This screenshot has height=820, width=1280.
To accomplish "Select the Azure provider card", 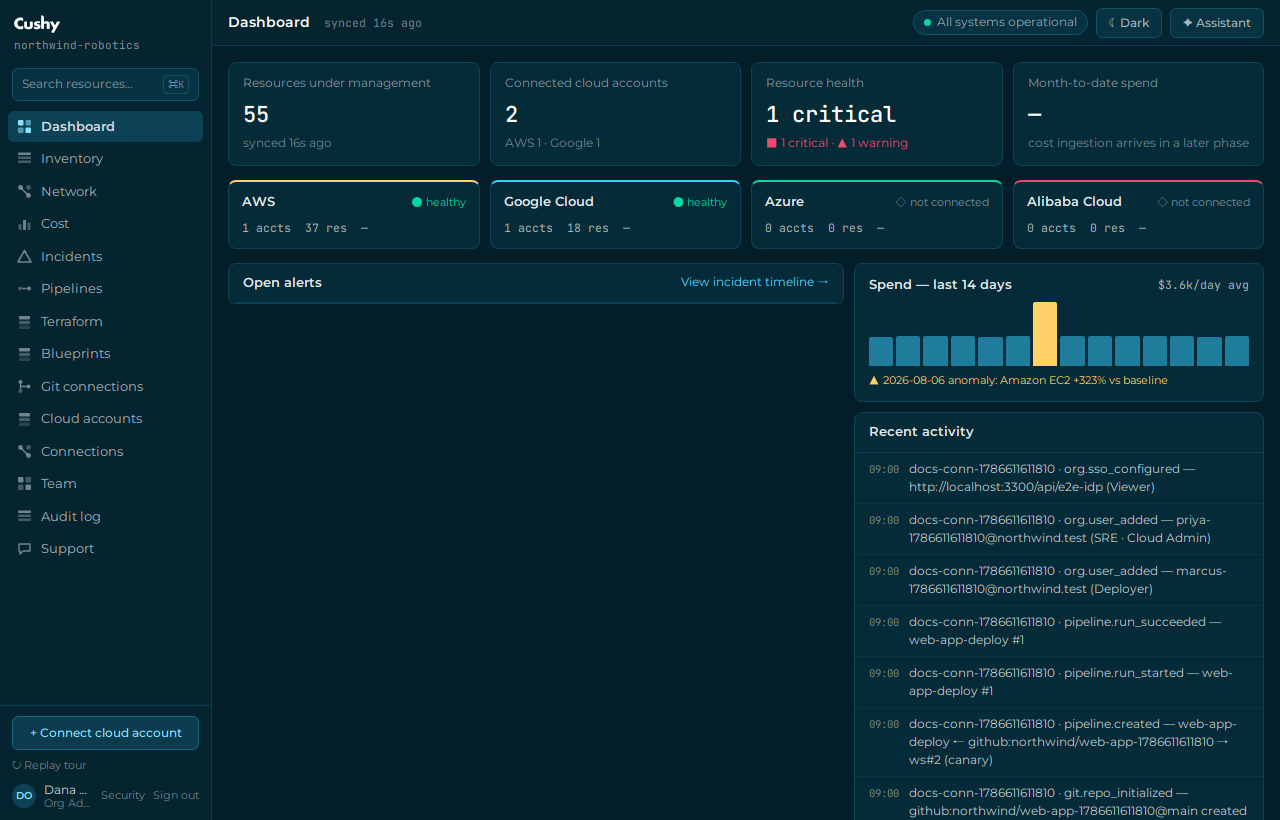I will 877,214.
